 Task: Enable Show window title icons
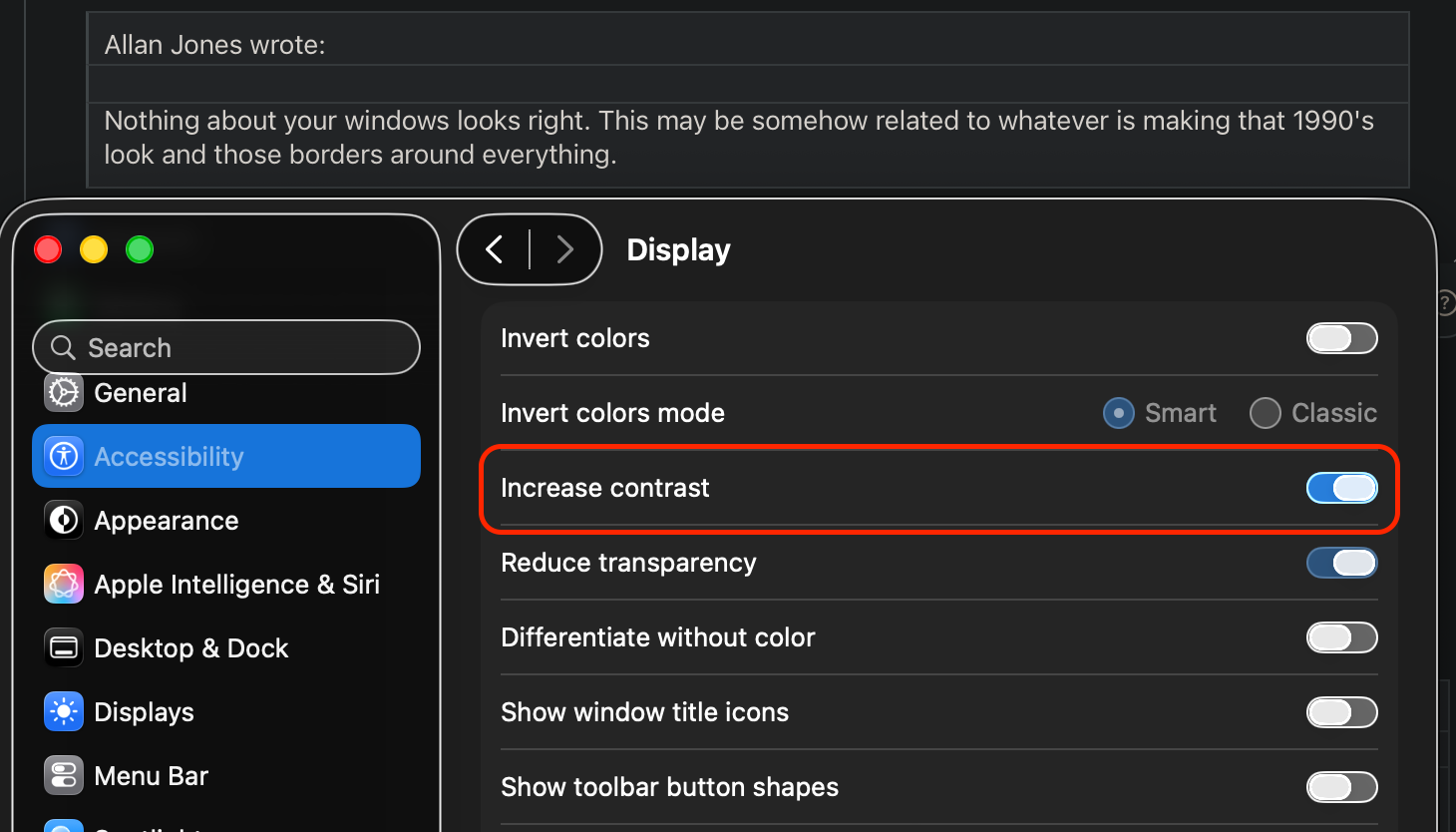(1341, 712)
